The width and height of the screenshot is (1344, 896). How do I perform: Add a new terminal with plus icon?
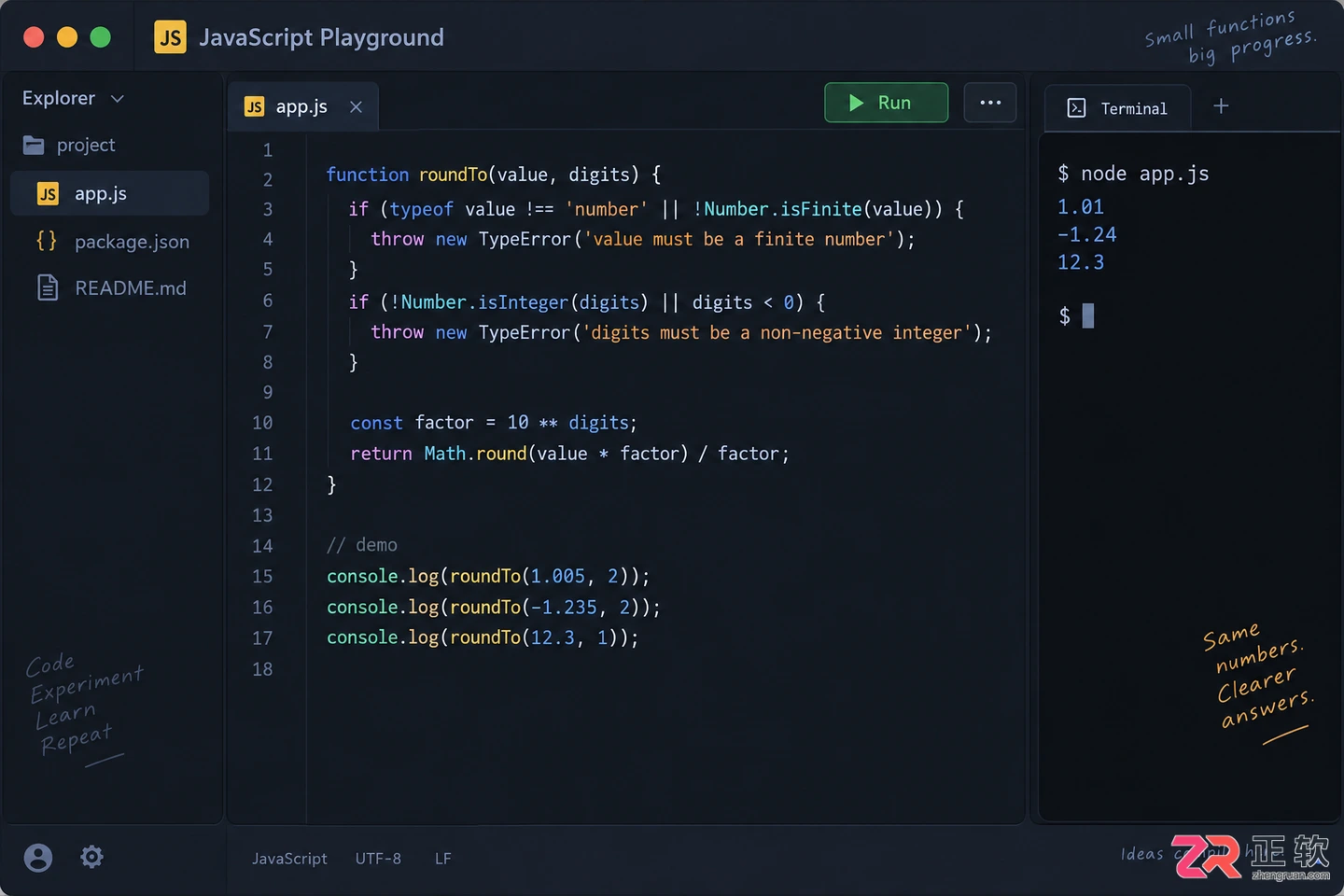(1221, 106)
